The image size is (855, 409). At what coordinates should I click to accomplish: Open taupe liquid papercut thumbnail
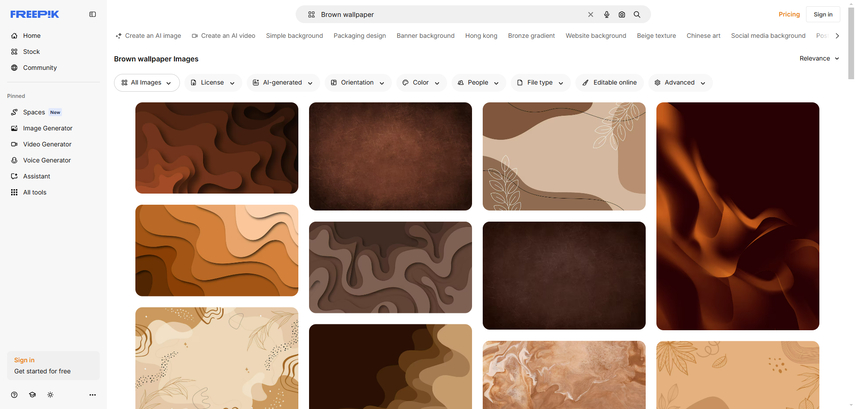point(390,267)
